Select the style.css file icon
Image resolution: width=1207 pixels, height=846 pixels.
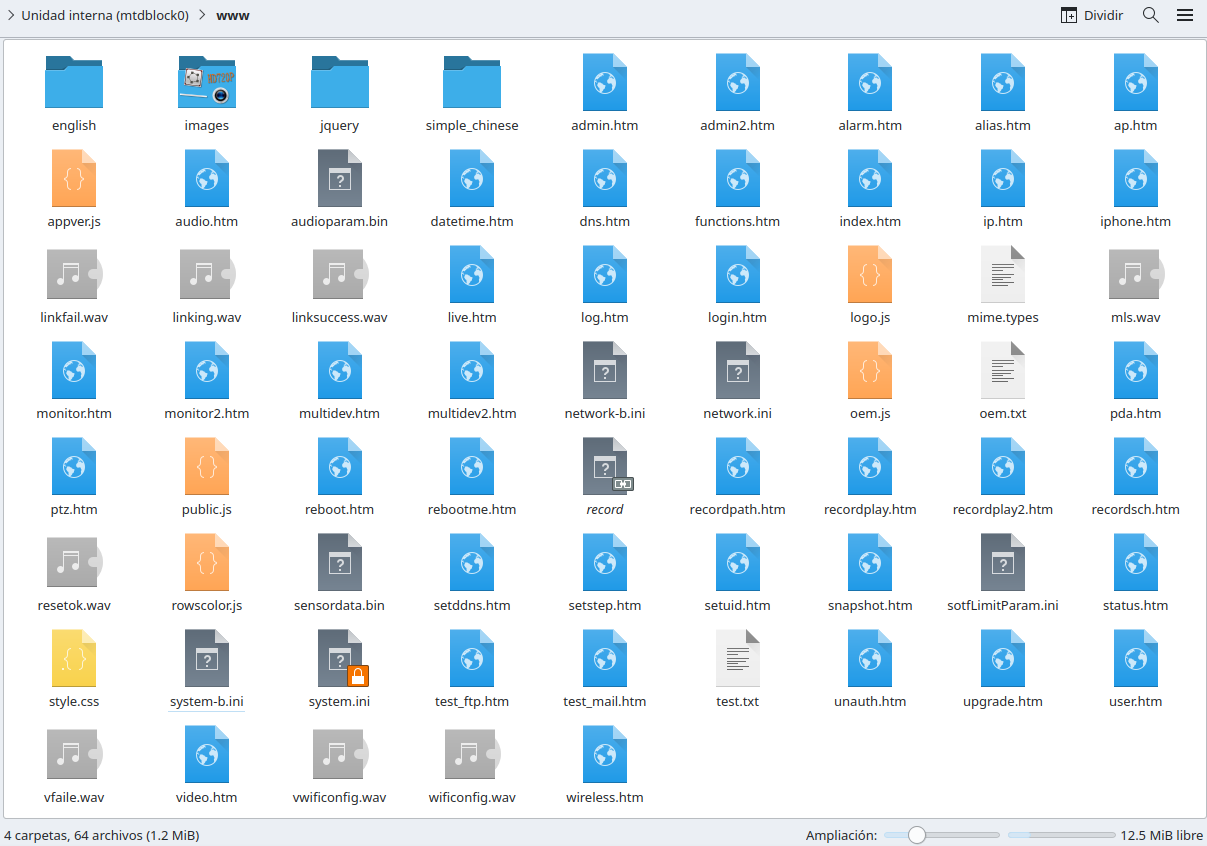[74, 658]
